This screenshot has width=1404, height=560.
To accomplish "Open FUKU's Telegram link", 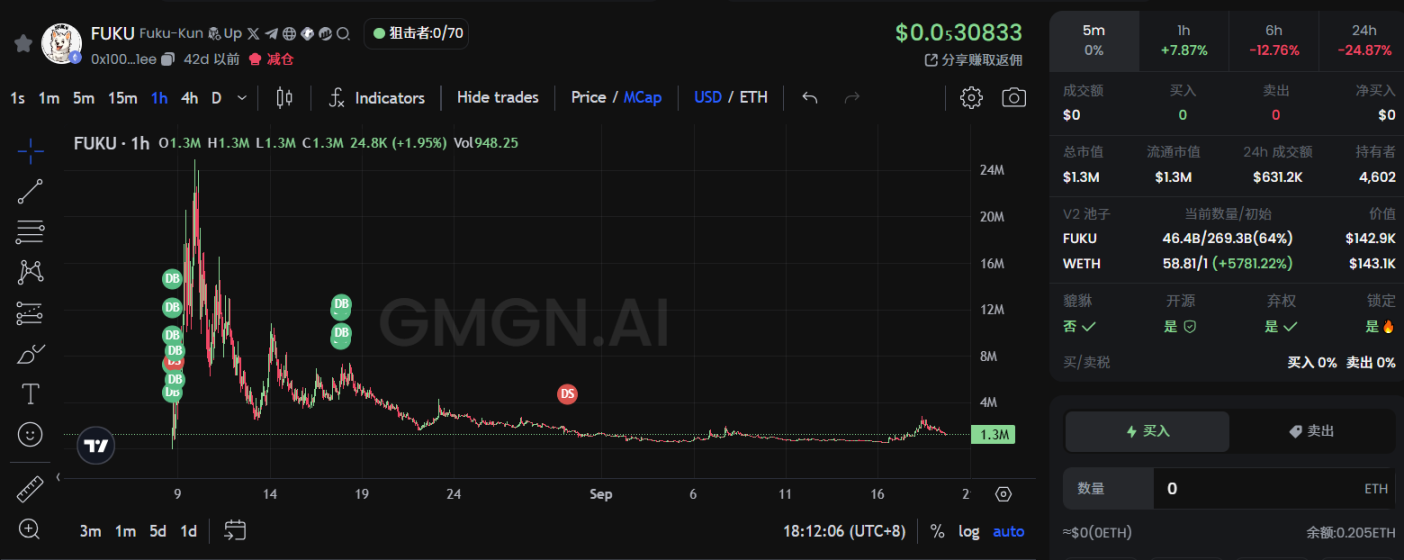I will click(x=271, y=34).
